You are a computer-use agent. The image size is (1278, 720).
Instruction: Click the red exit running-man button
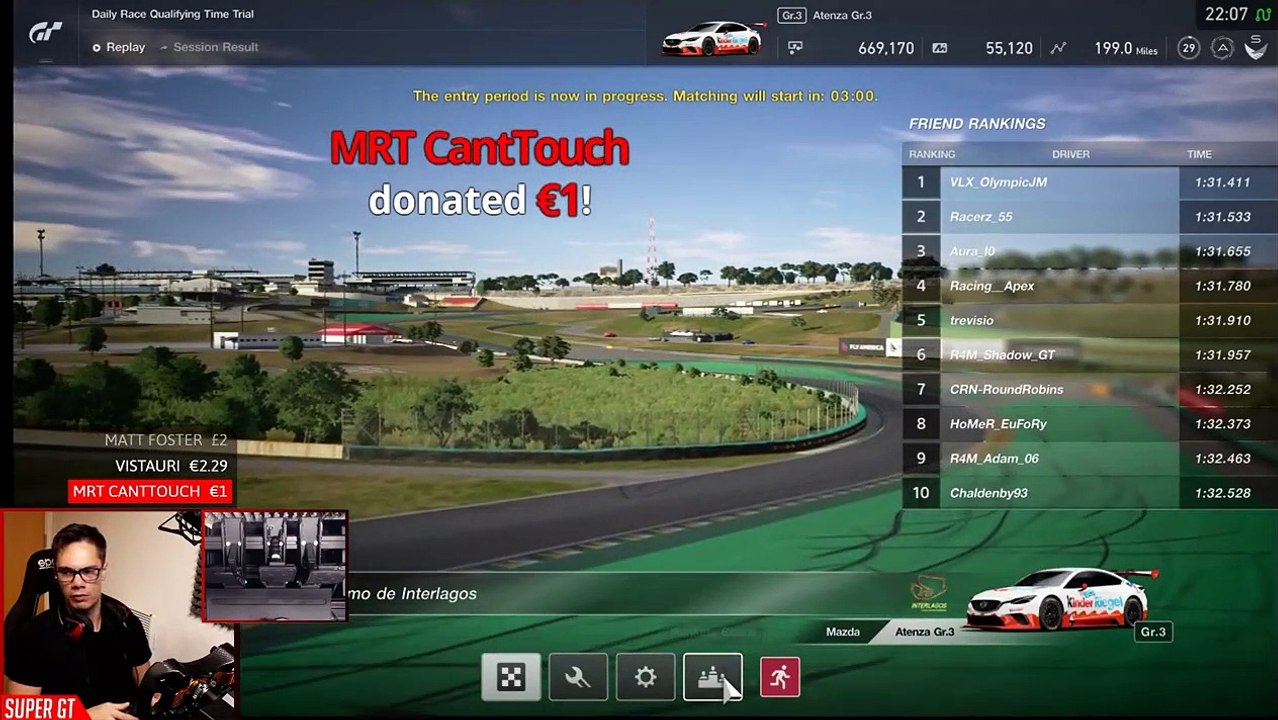(779, 677)
